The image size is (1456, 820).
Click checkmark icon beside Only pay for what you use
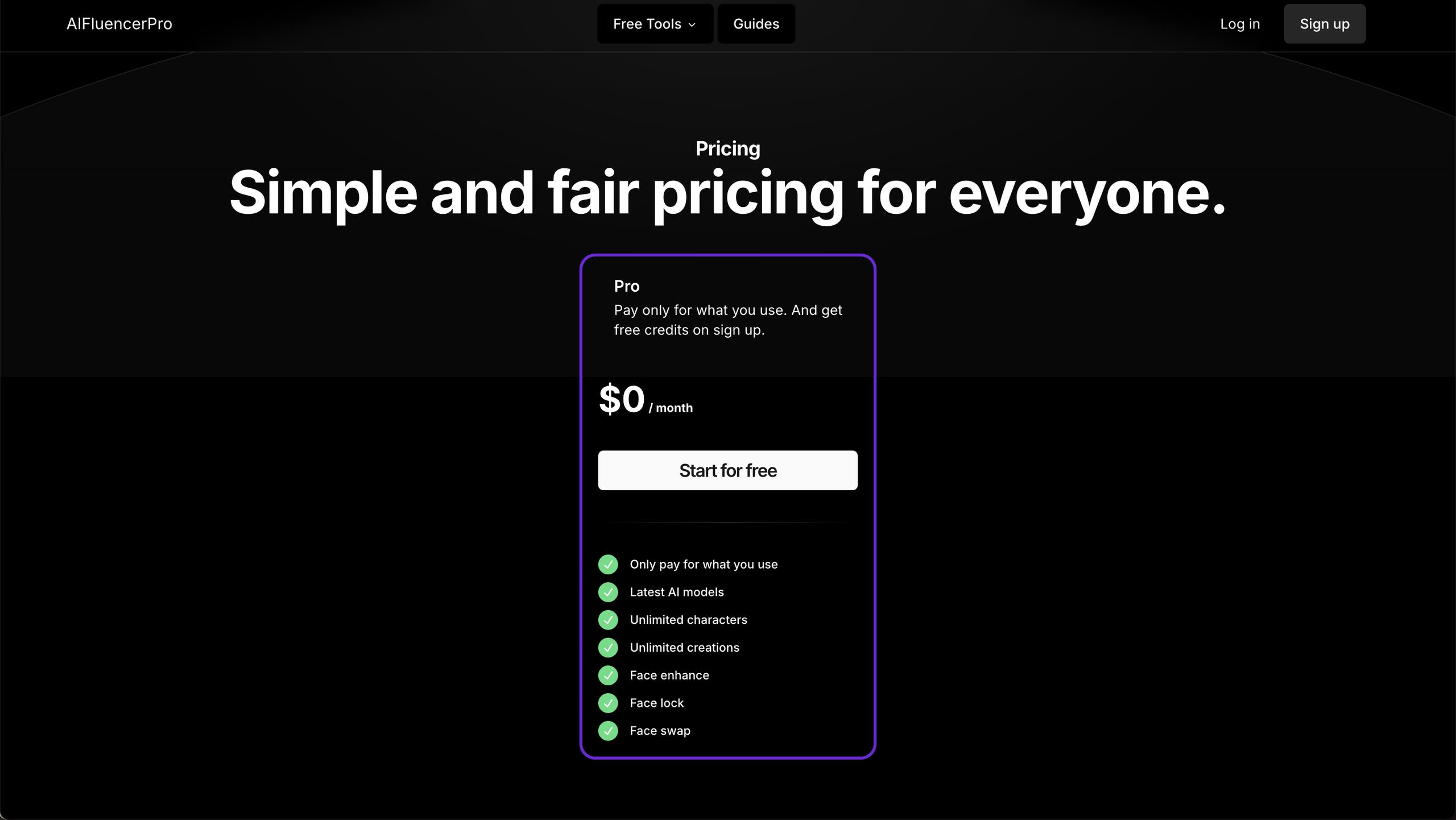pyautogui.click(x=608, y=564)
